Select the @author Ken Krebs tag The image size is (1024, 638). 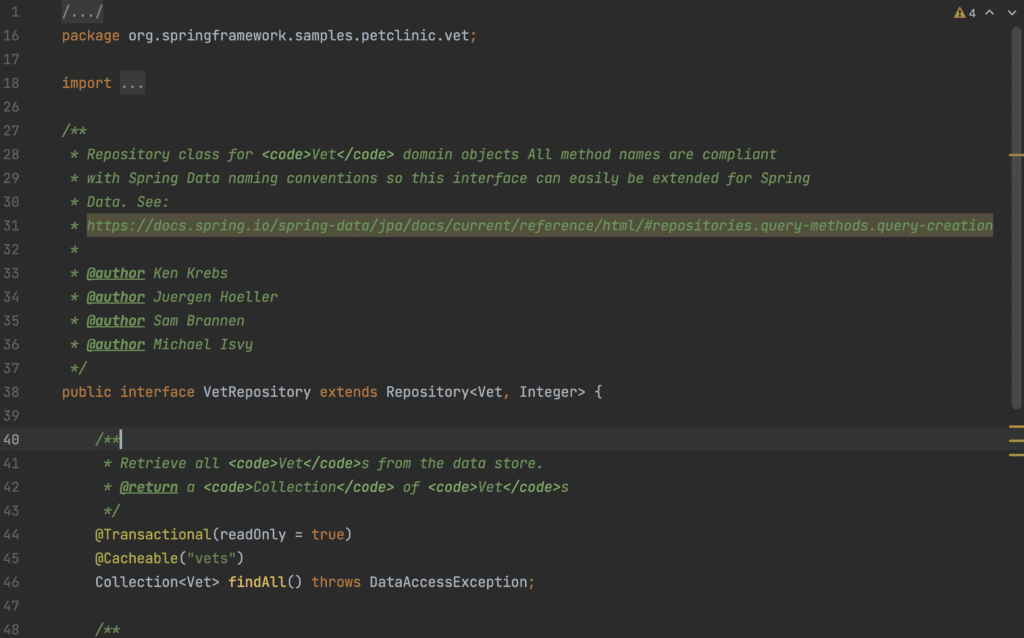coord(116,273)
